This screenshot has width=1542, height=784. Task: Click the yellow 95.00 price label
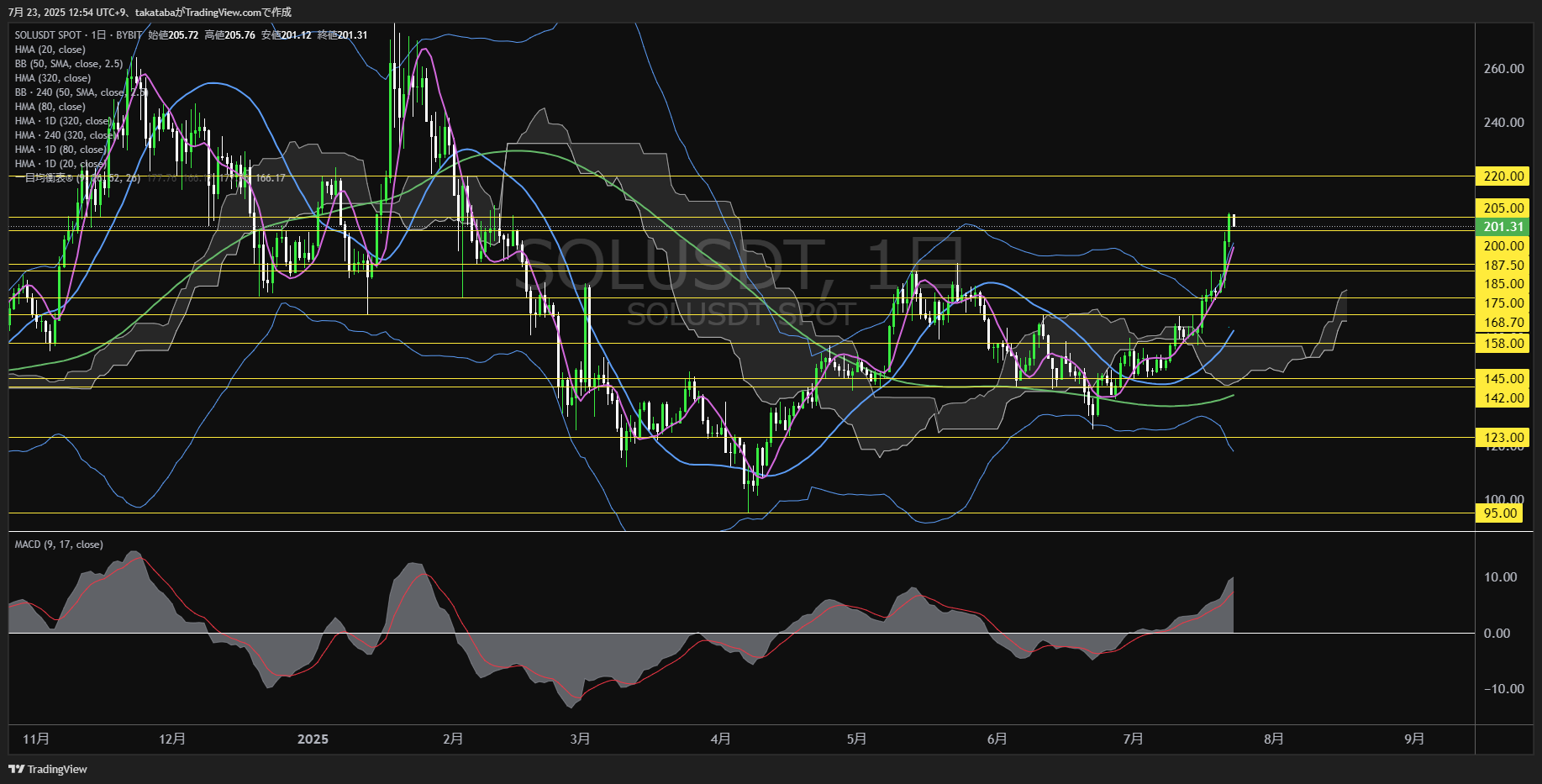(1500, 513)
